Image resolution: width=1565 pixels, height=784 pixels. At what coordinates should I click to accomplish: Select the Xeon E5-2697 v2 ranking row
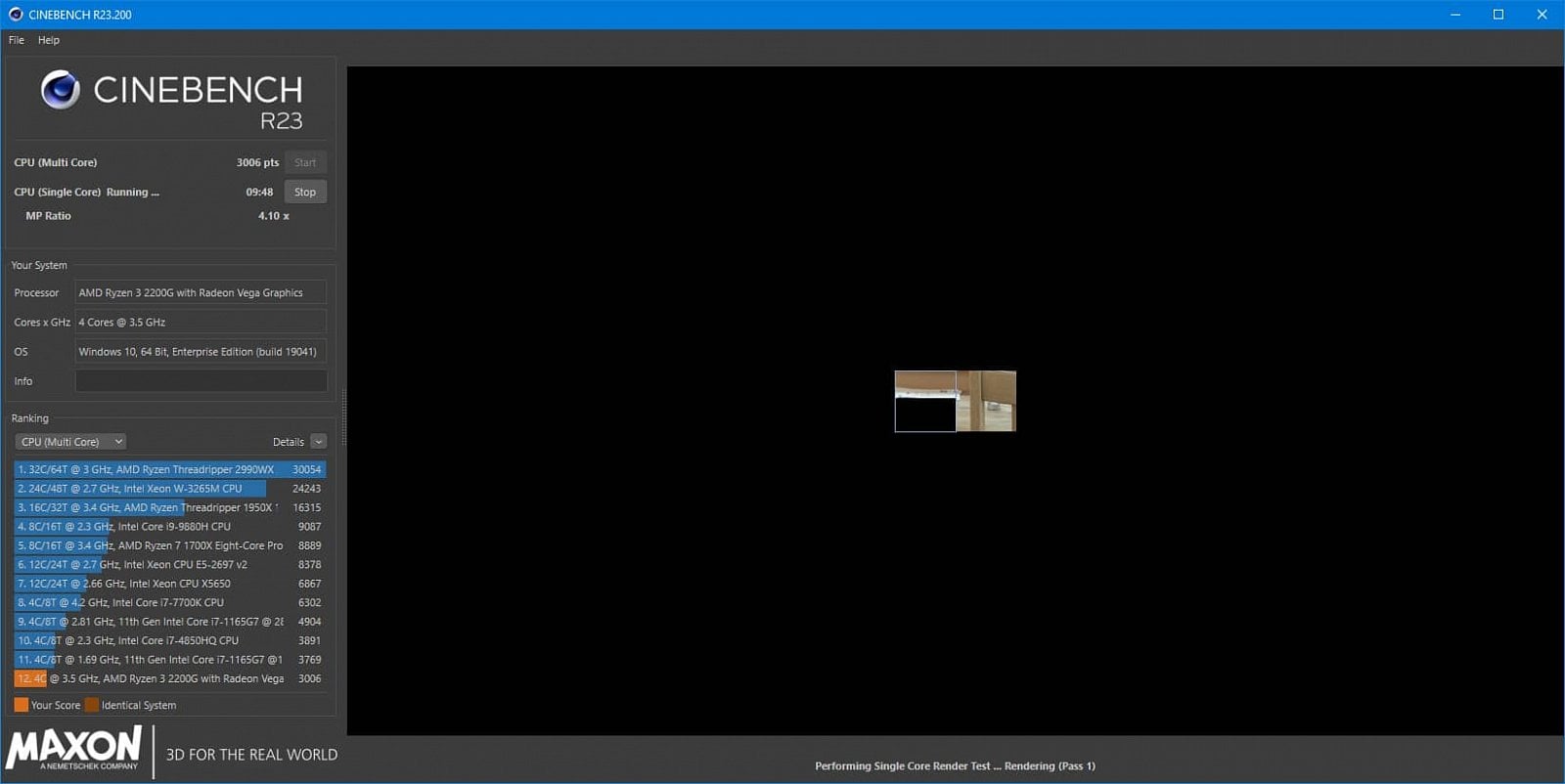coord(169,564)
